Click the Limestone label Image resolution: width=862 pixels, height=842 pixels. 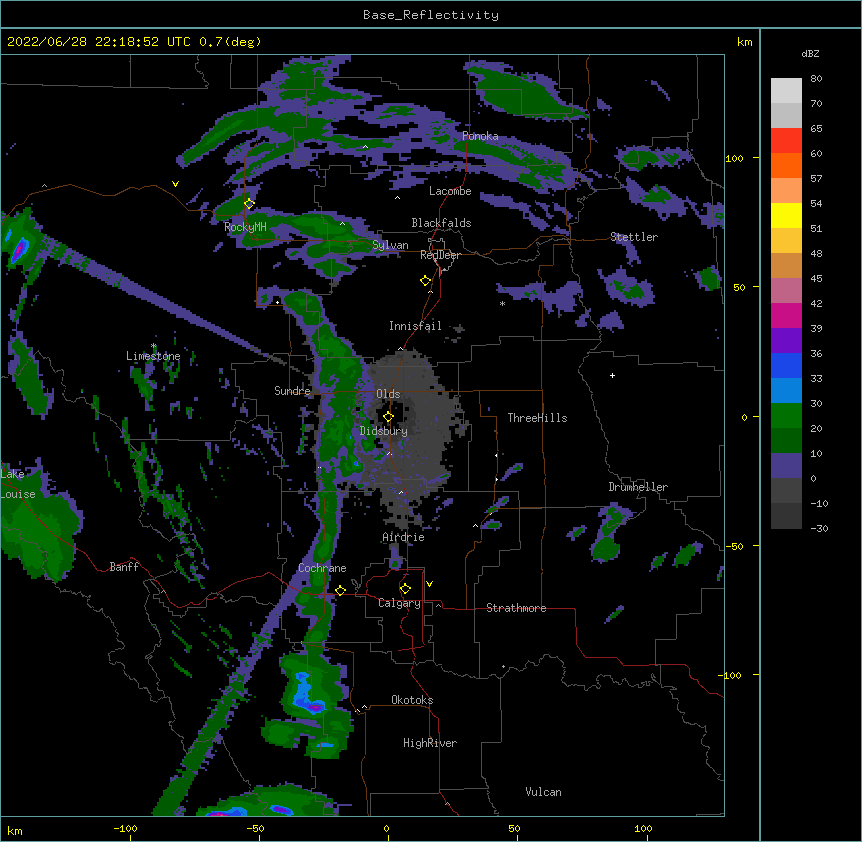(x=153, y=356)
